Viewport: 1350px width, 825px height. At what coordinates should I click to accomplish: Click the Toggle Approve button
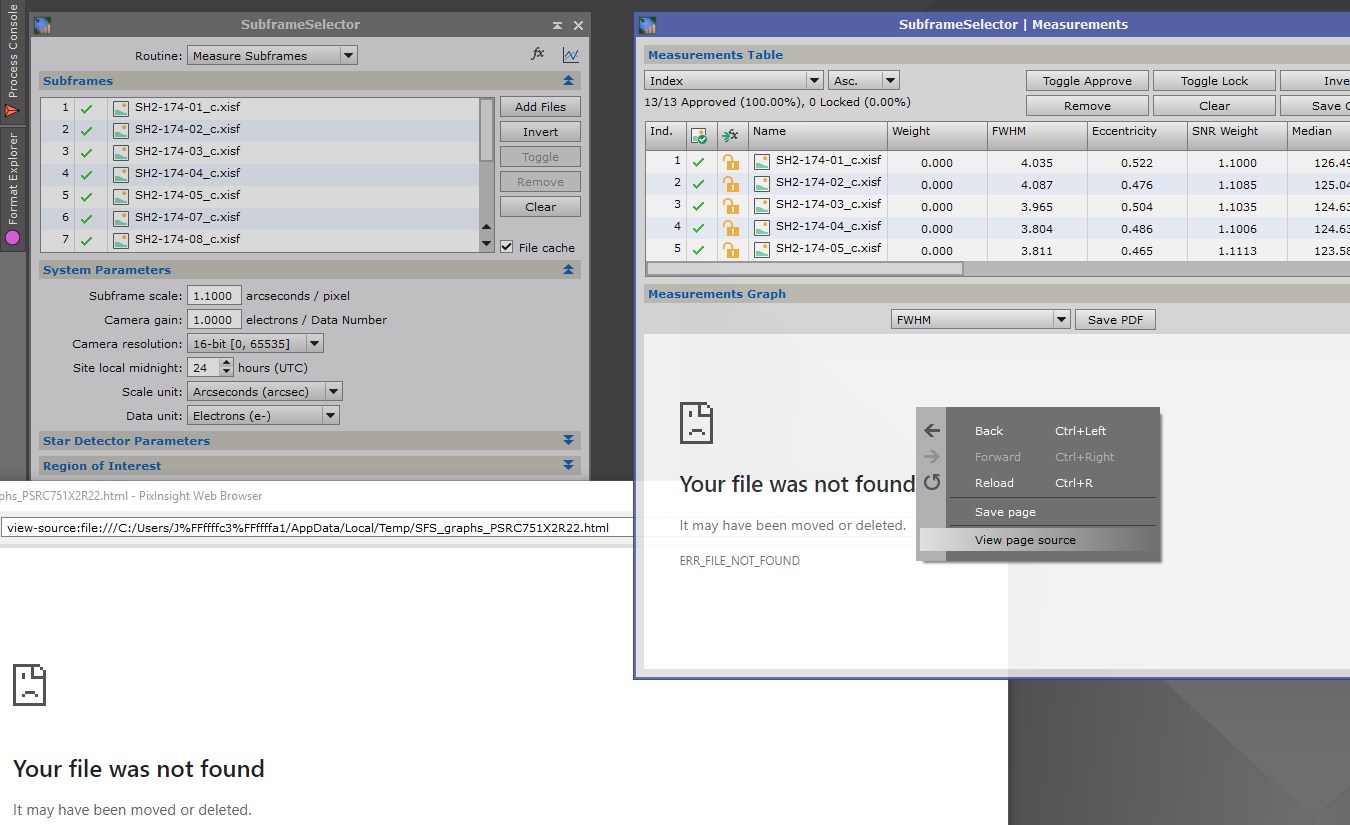coord(1087,81)
